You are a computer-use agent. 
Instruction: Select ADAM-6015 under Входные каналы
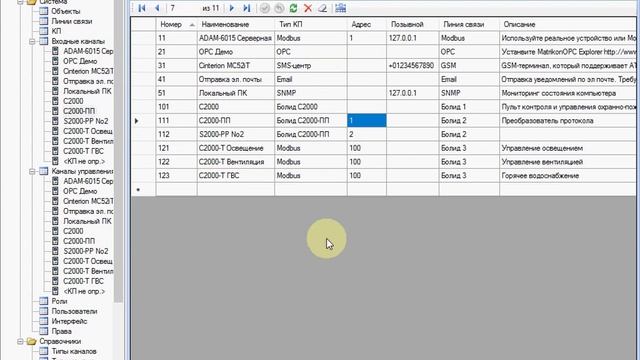88,51
